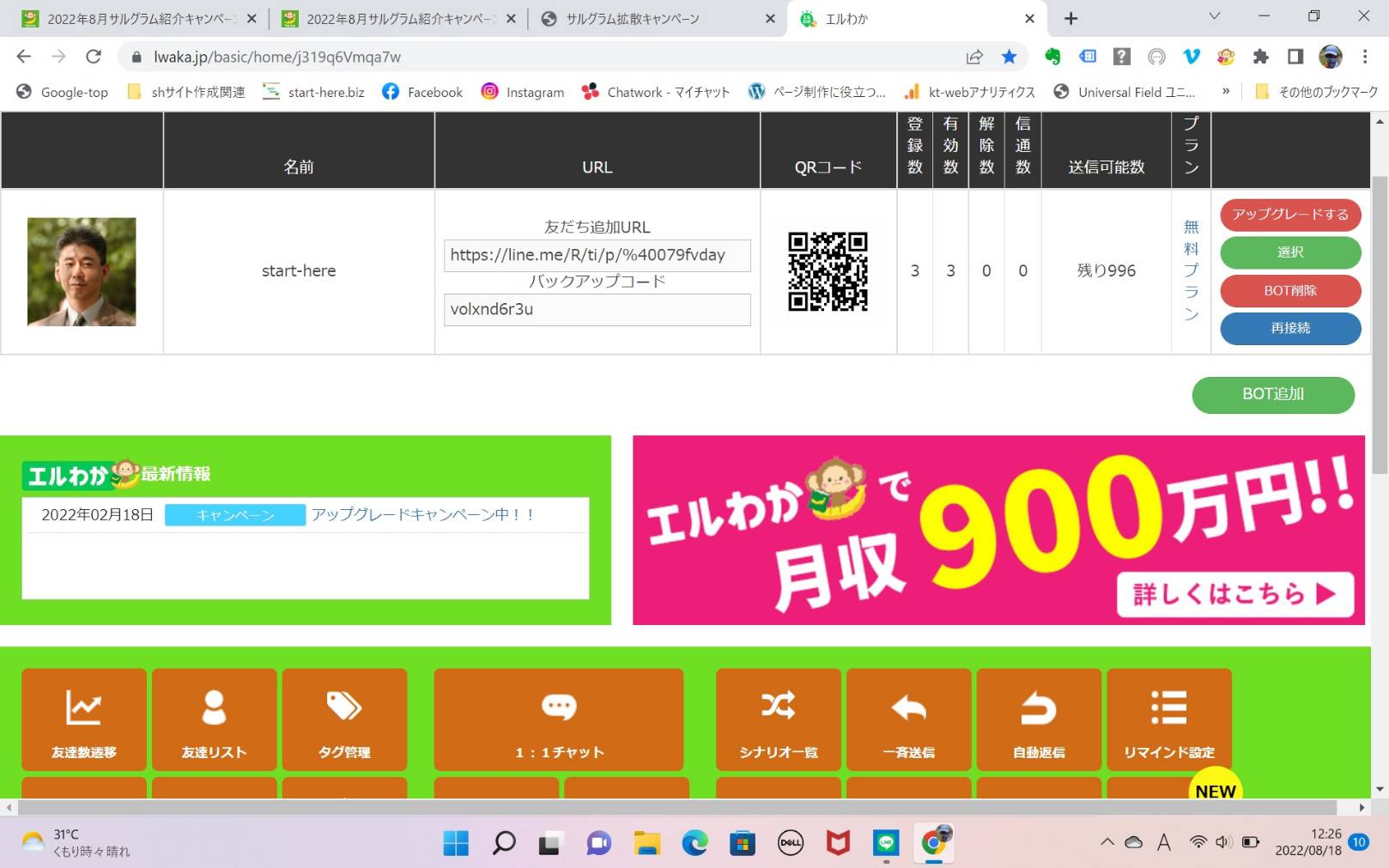The height and width of the screenshot is (868, 1389).
Task: Open Microsoft Edge from the taskbar
Action: 694,843
